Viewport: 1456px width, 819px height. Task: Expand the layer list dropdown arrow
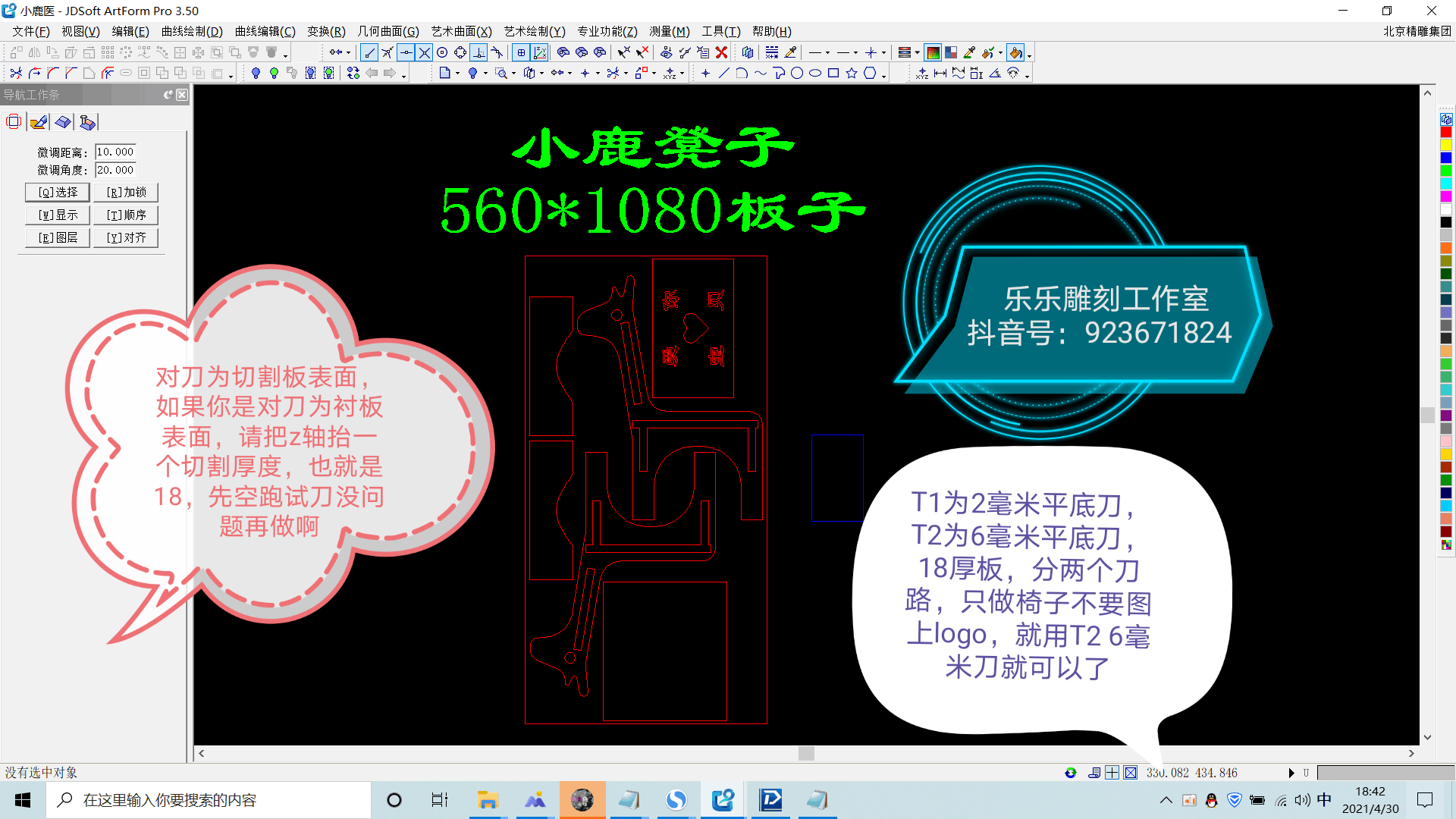click(x=917, y=53)
